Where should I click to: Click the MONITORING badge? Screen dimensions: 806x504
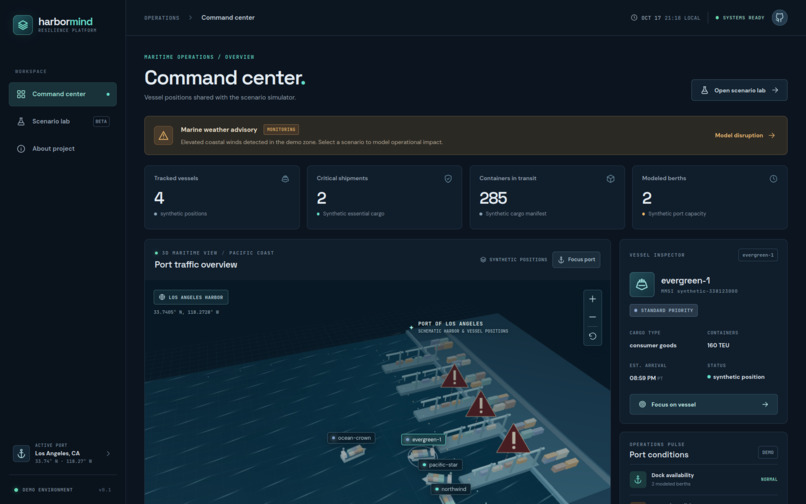tap(281, 130)
